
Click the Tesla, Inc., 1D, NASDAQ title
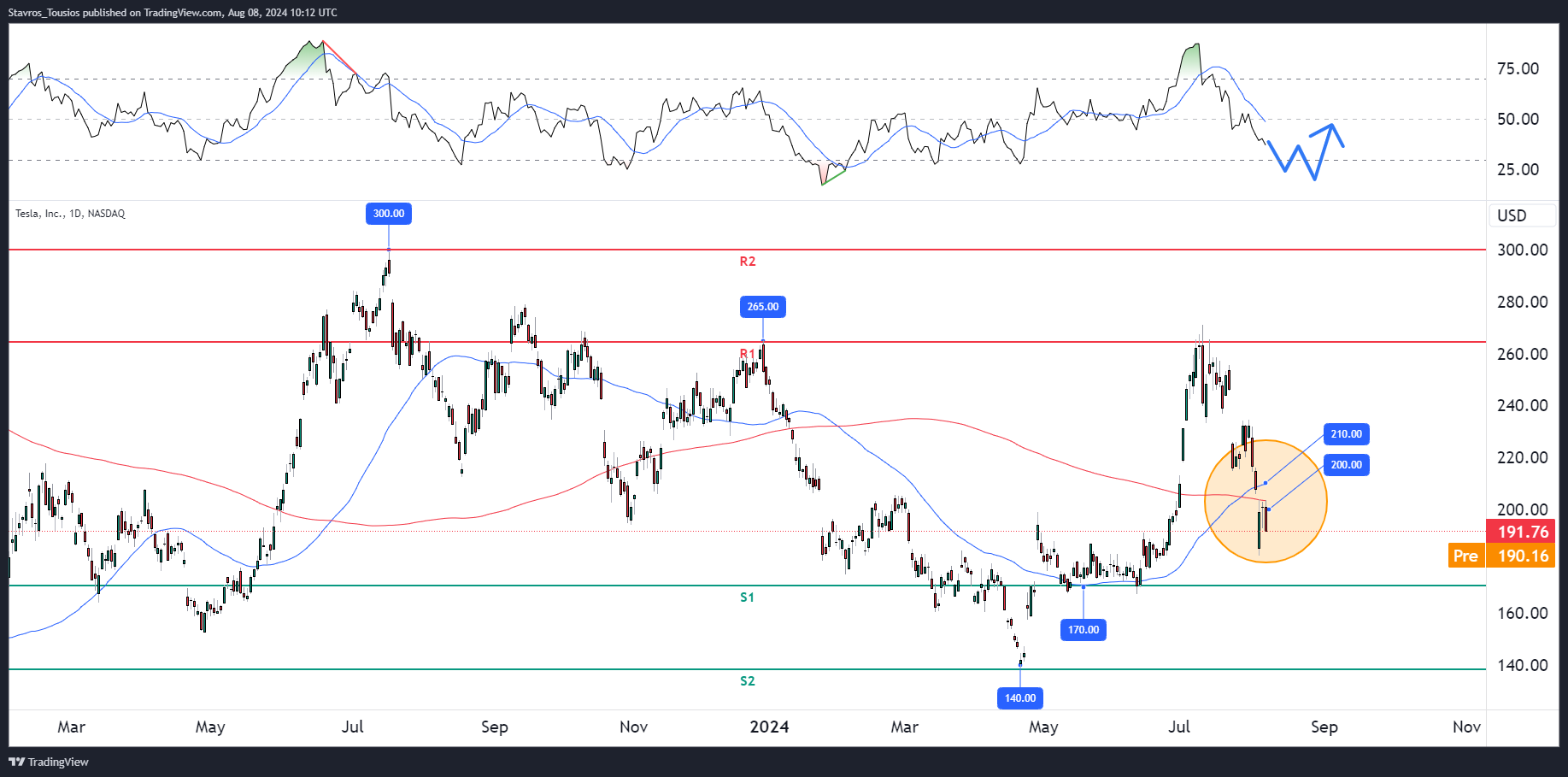70,214
